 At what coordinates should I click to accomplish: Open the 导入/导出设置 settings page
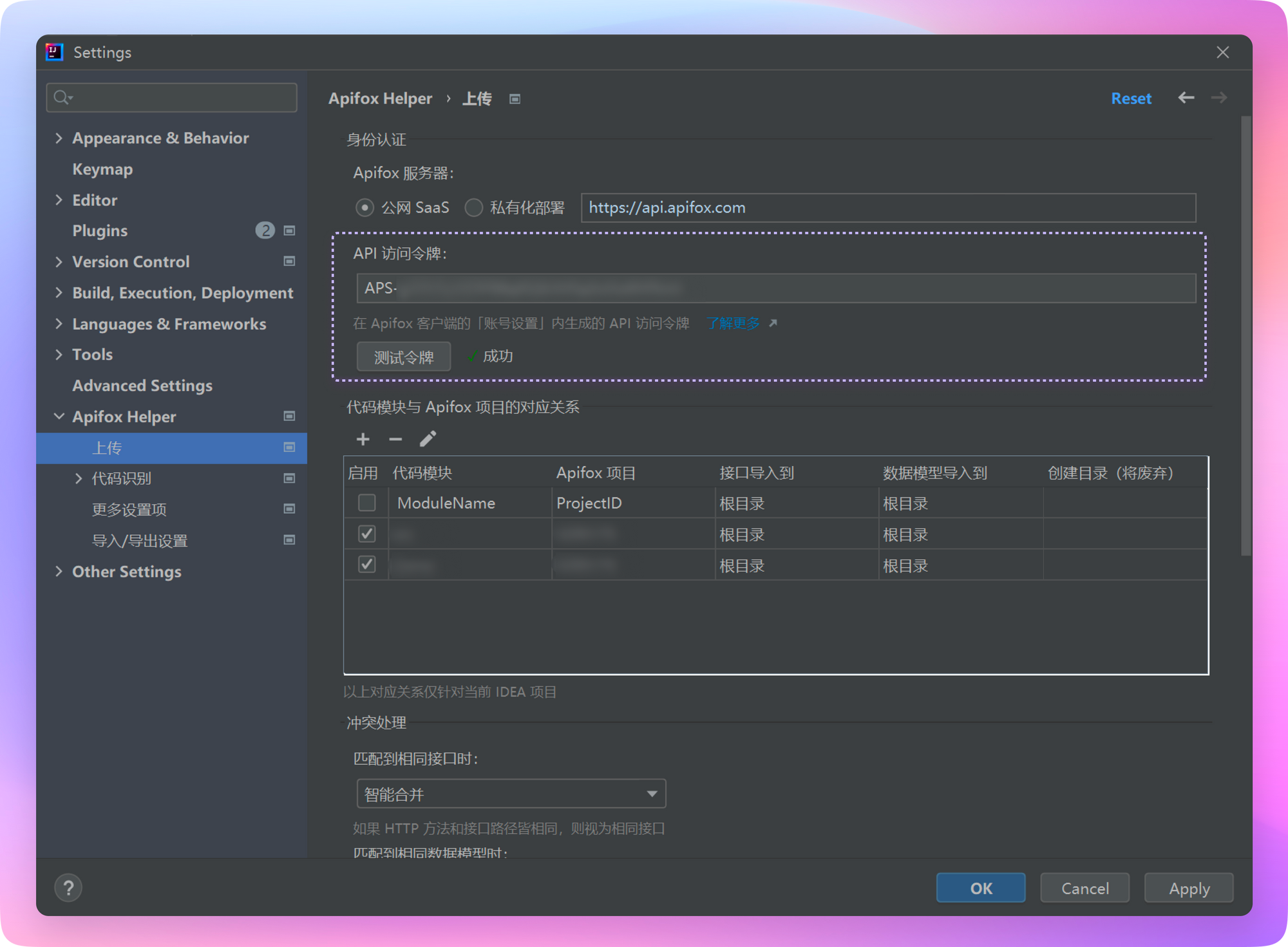tap(140, 540)
